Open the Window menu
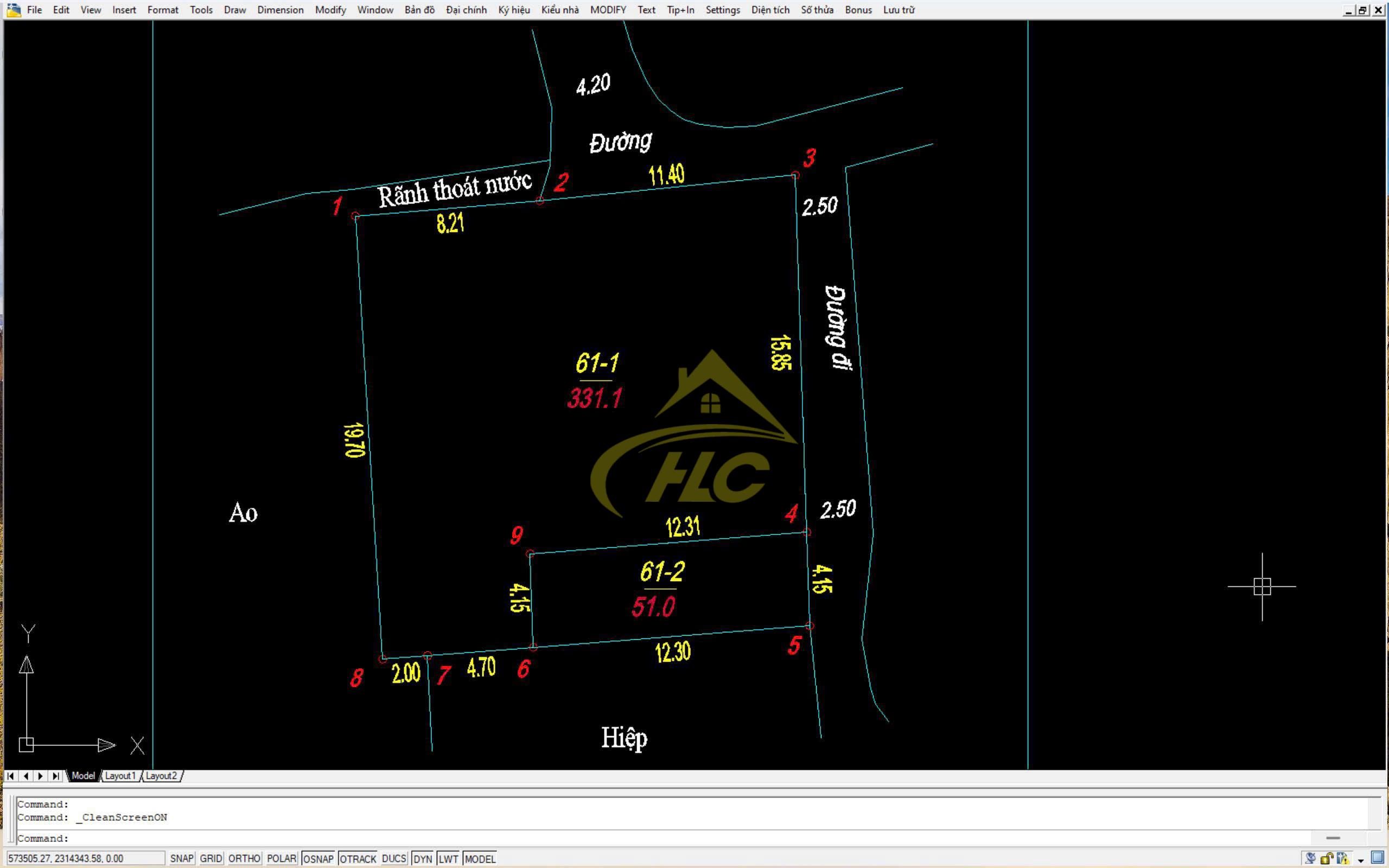 coord(375,10)
